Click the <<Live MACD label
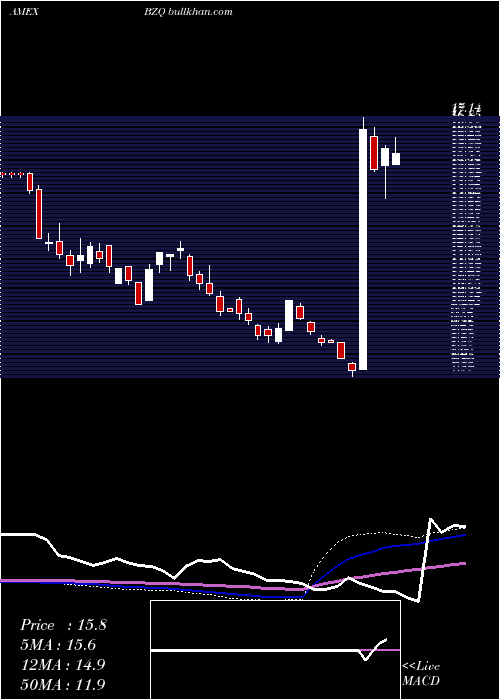500x700 pixels. [421, 674]
